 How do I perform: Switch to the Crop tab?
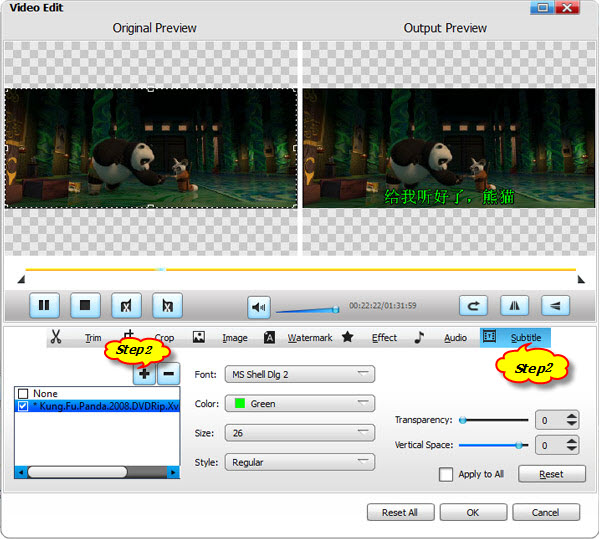[164, 338]
